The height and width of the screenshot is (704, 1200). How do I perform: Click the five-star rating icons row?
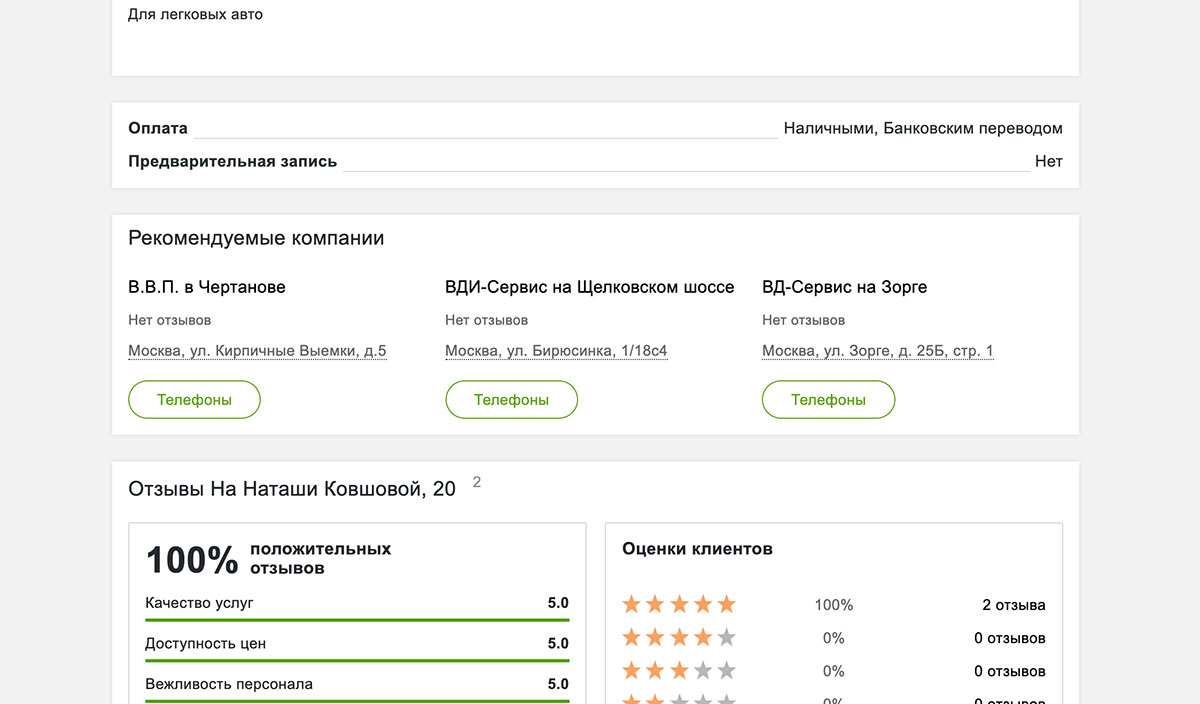point(679,604)
